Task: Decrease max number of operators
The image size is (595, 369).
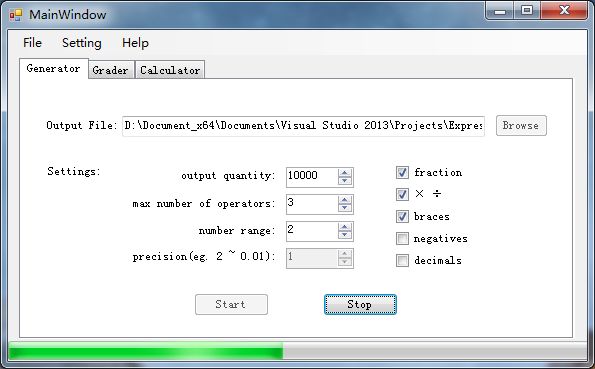Action: 345,208
